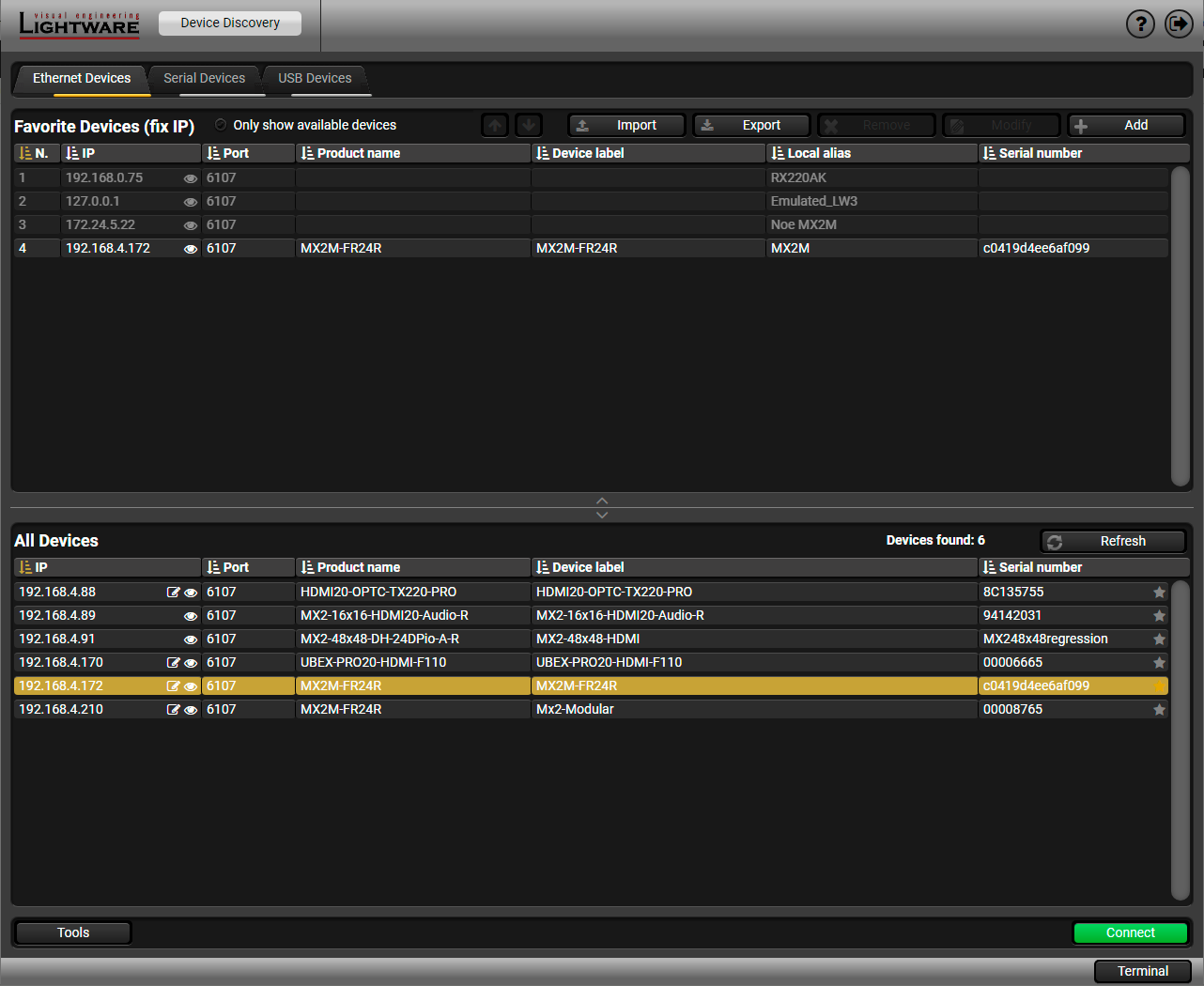Open the Device Discovery tab
1204x986 pixels.
(x=230, y=23)
